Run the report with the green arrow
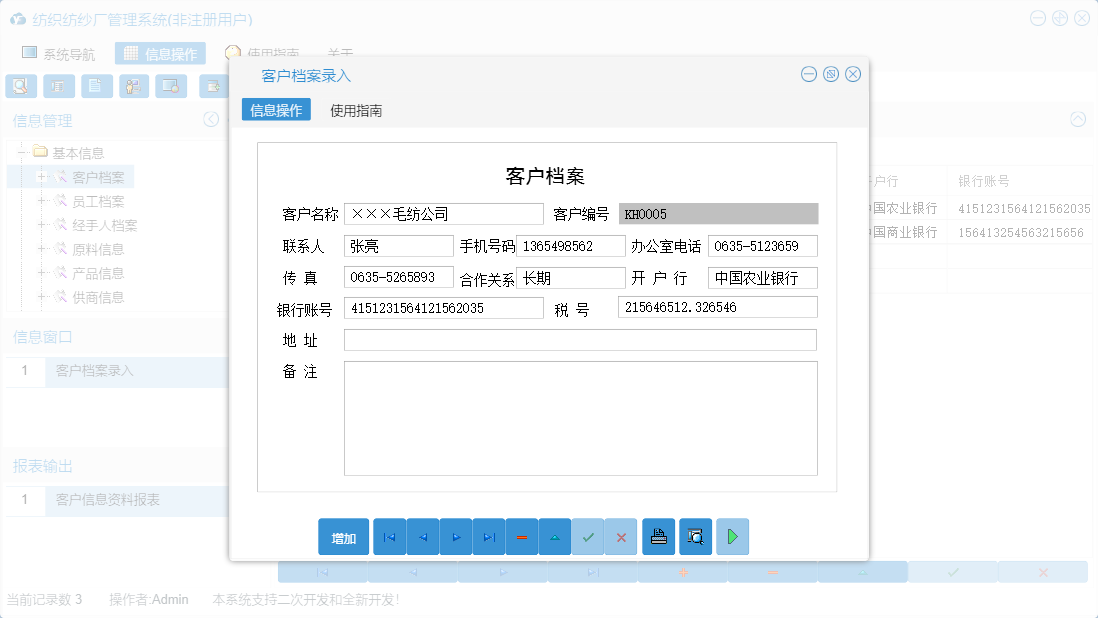 pyautogui.click(x=732, y=537)
